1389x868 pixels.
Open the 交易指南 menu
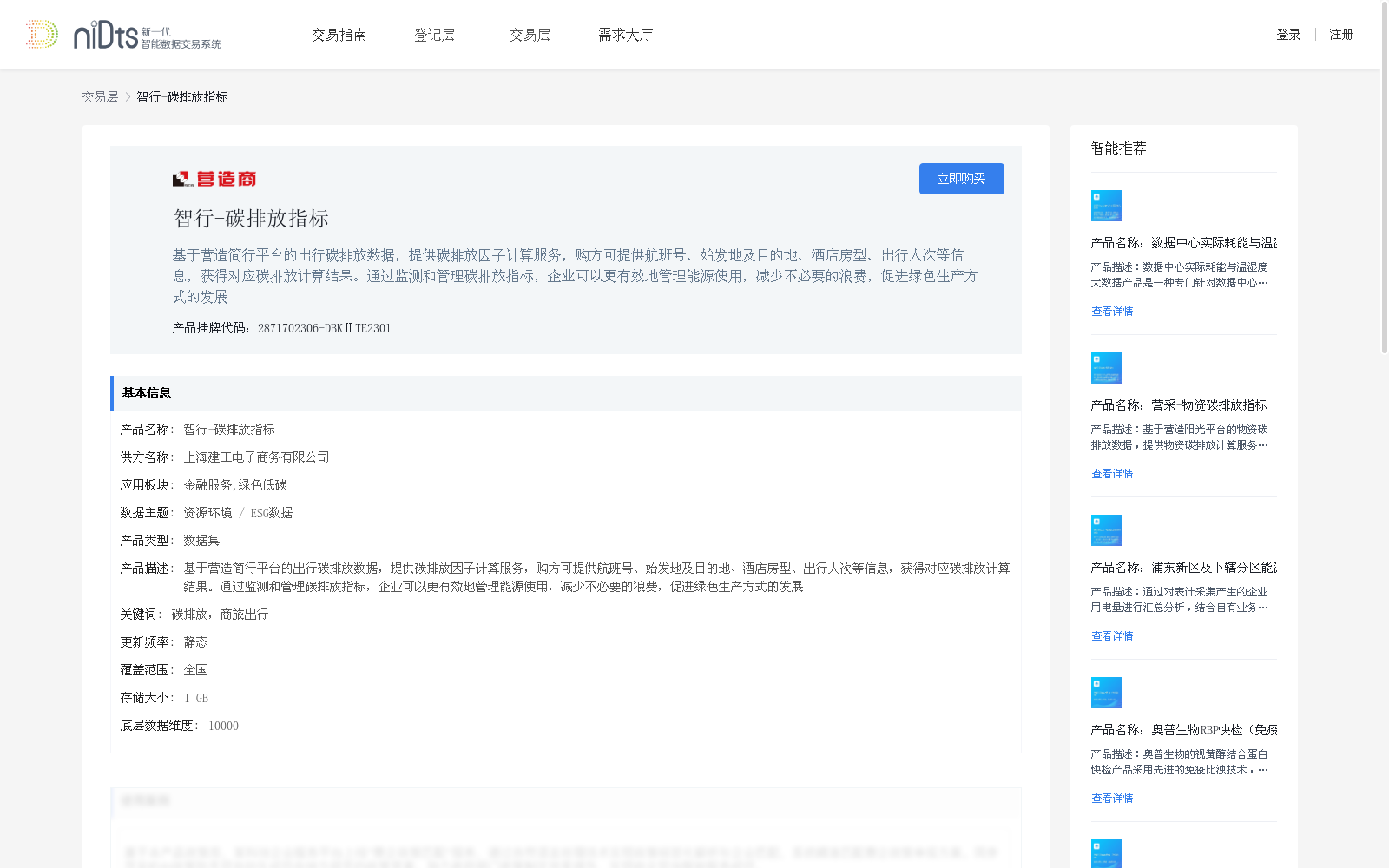[x=339, y=35]
